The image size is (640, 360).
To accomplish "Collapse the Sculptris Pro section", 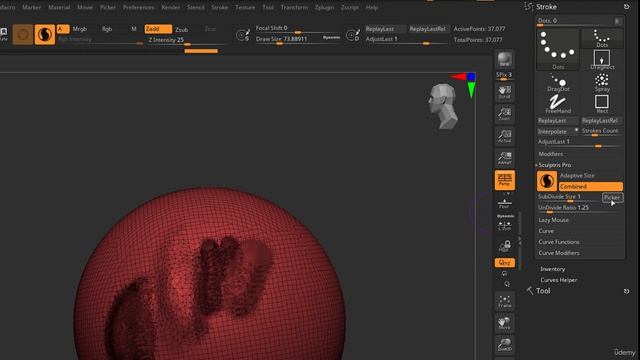I will pyautogui.click(x=554, y=165).
